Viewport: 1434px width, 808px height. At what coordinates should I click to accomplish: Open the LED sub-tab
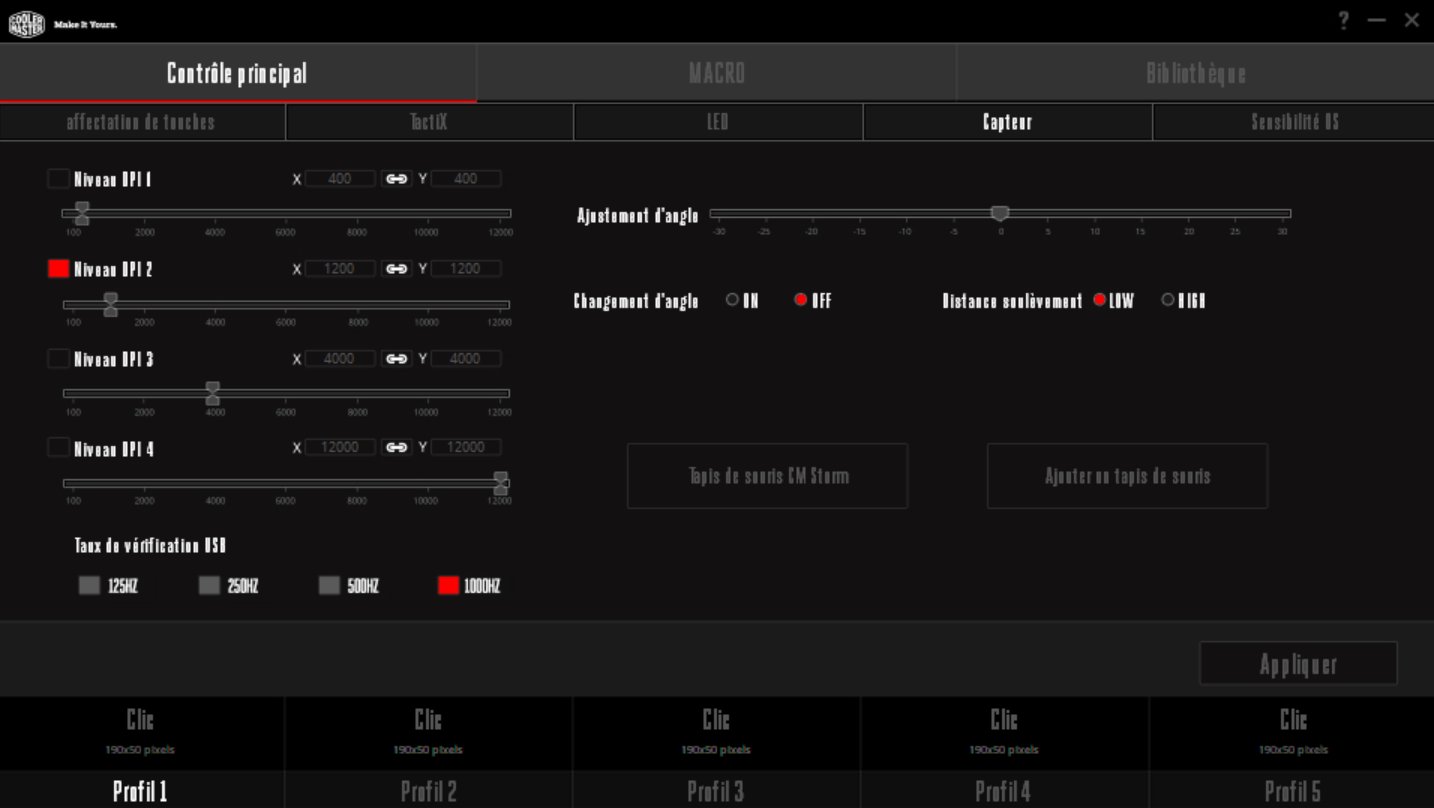pos(717,122)
